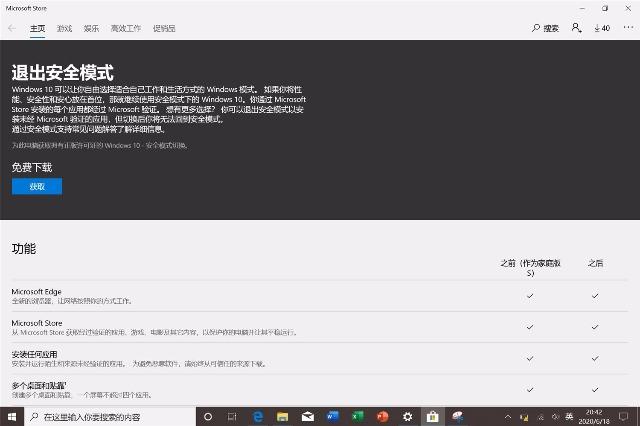Open the Mail app from taskbar
The width and height of the screenshot is (640, 426).
point(308,417)
